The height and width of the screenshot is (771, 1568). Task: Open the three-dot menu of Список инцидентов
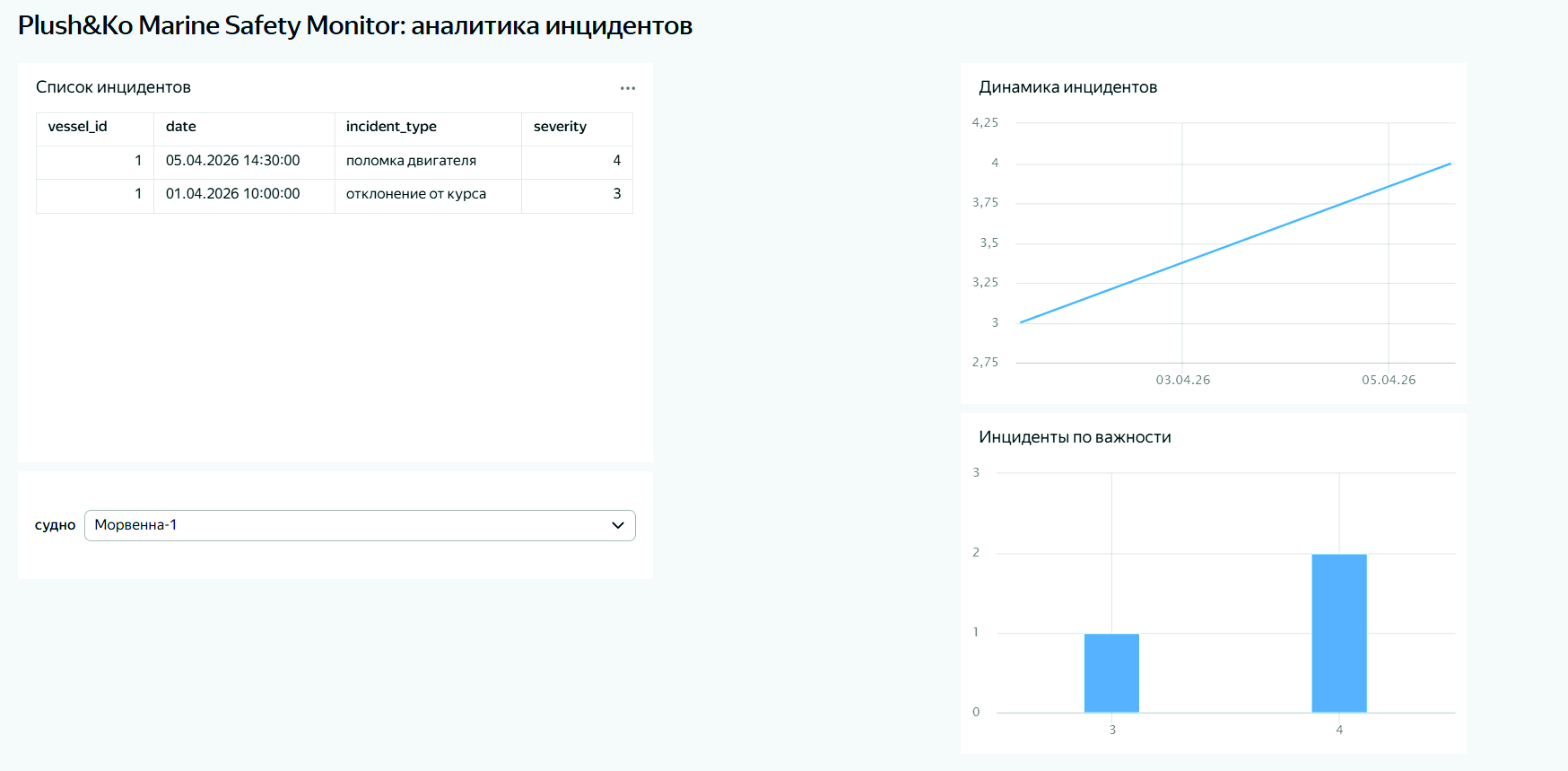627,88
